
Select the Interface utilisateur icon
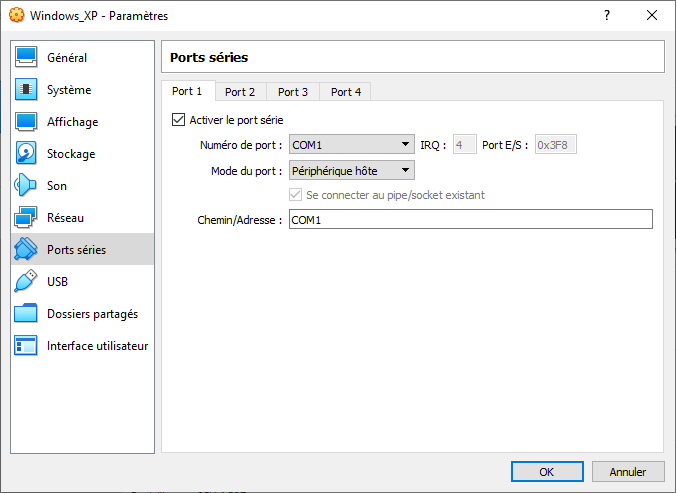point(27,346)
